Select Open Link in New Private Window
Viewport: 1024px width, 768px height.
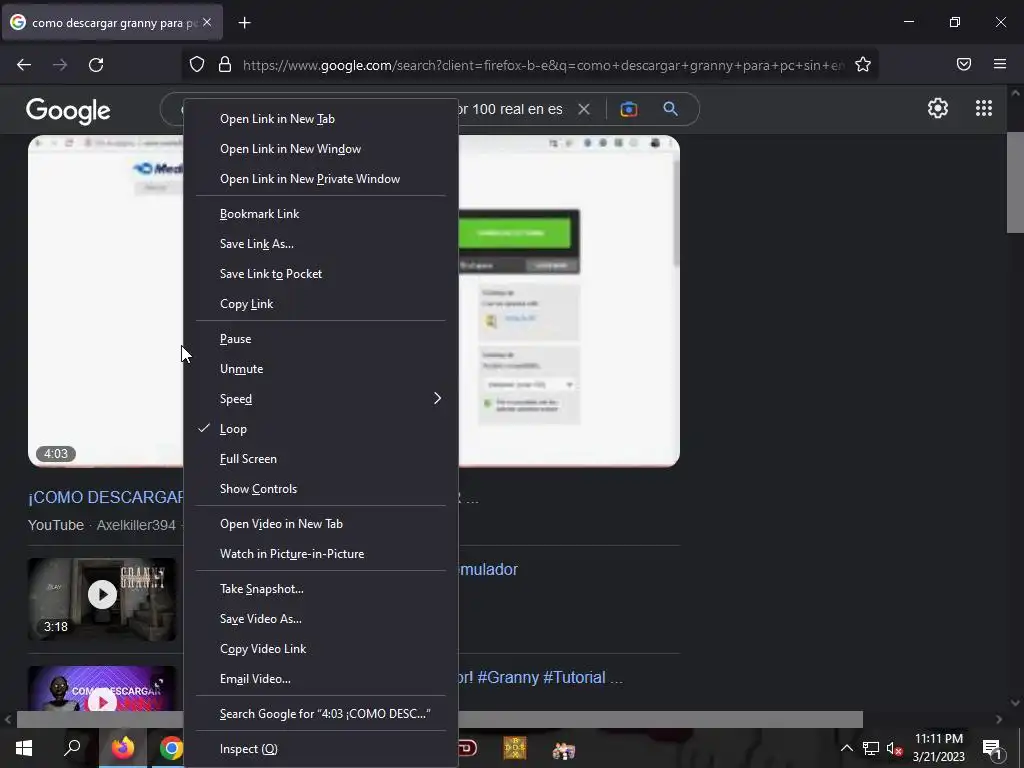click(x=321, y=179)
